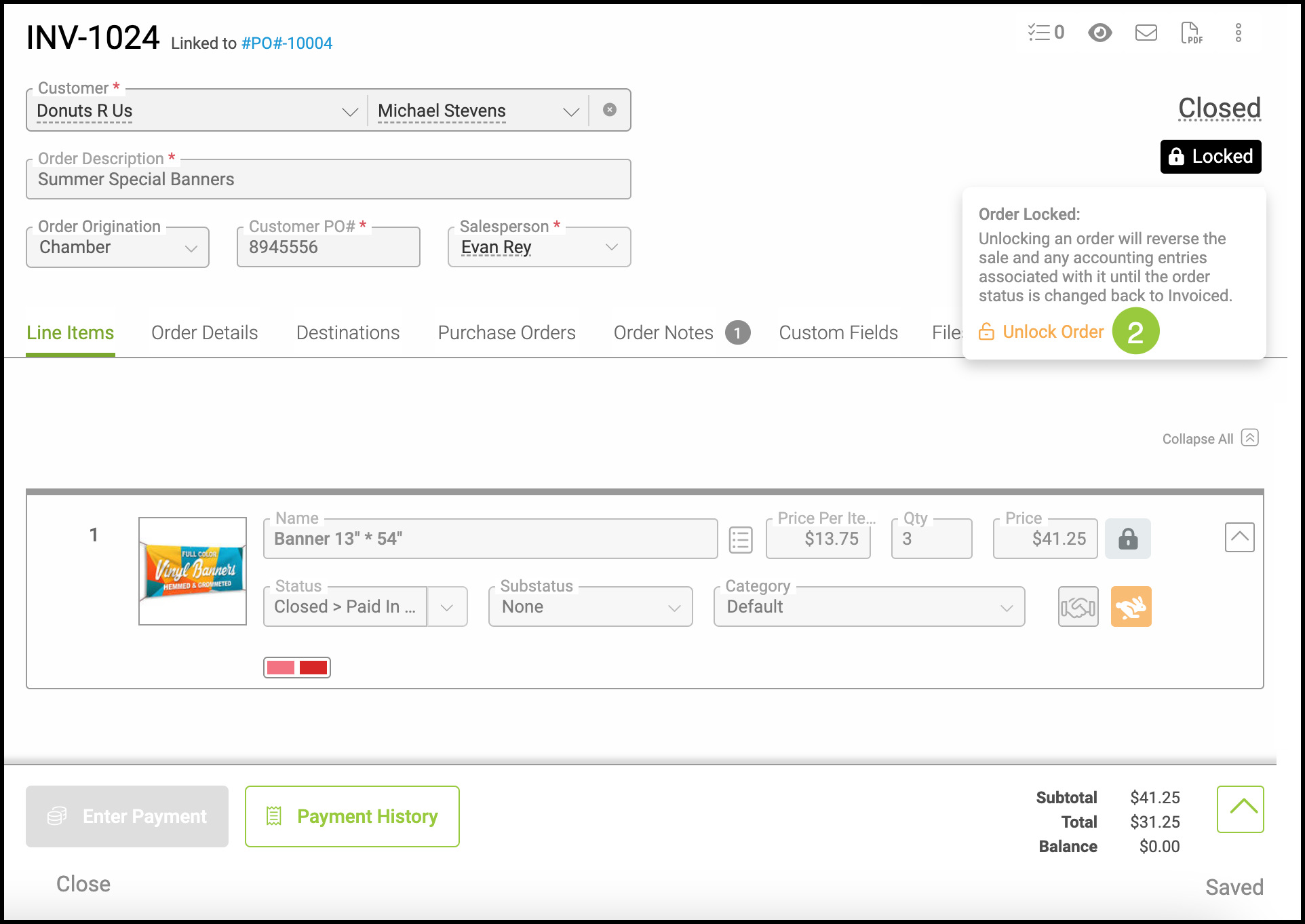Click the email envelope icon
Viewport: 1305px width, 924px height.
click(x=1146, y=33)
